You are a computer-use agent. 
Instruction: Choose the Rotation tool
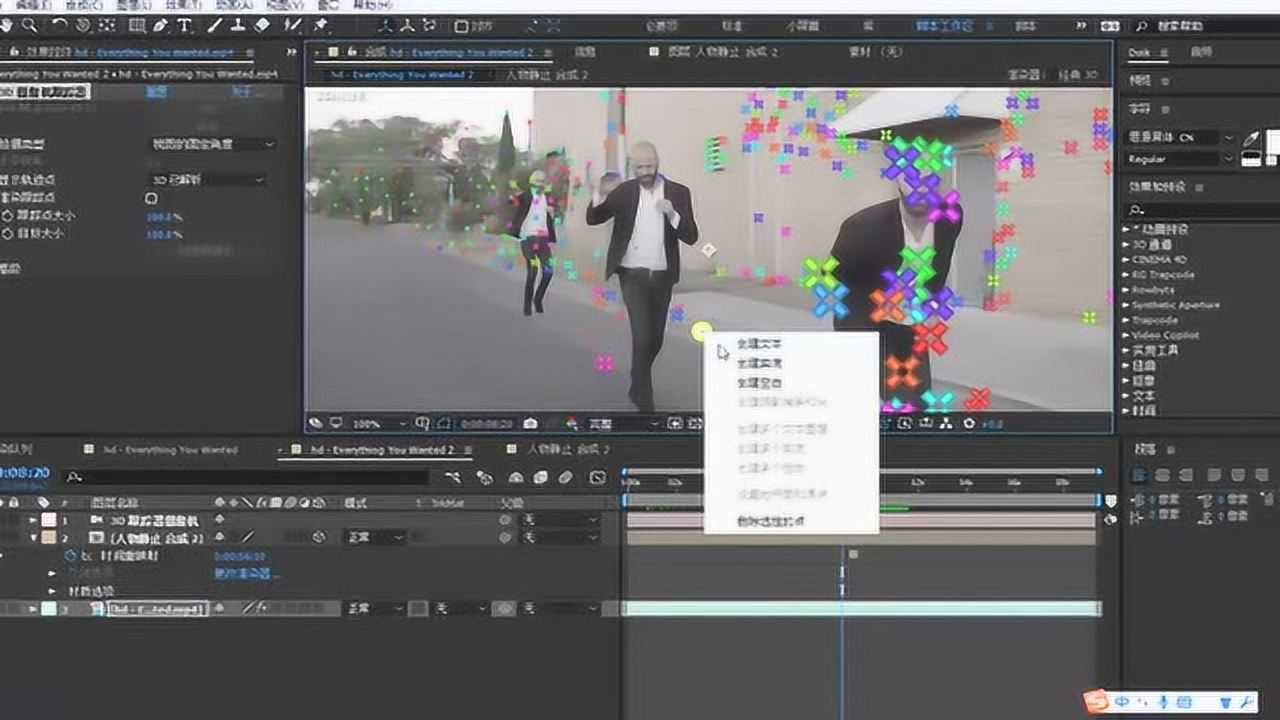pyautogui.click(x=59, y=26)
